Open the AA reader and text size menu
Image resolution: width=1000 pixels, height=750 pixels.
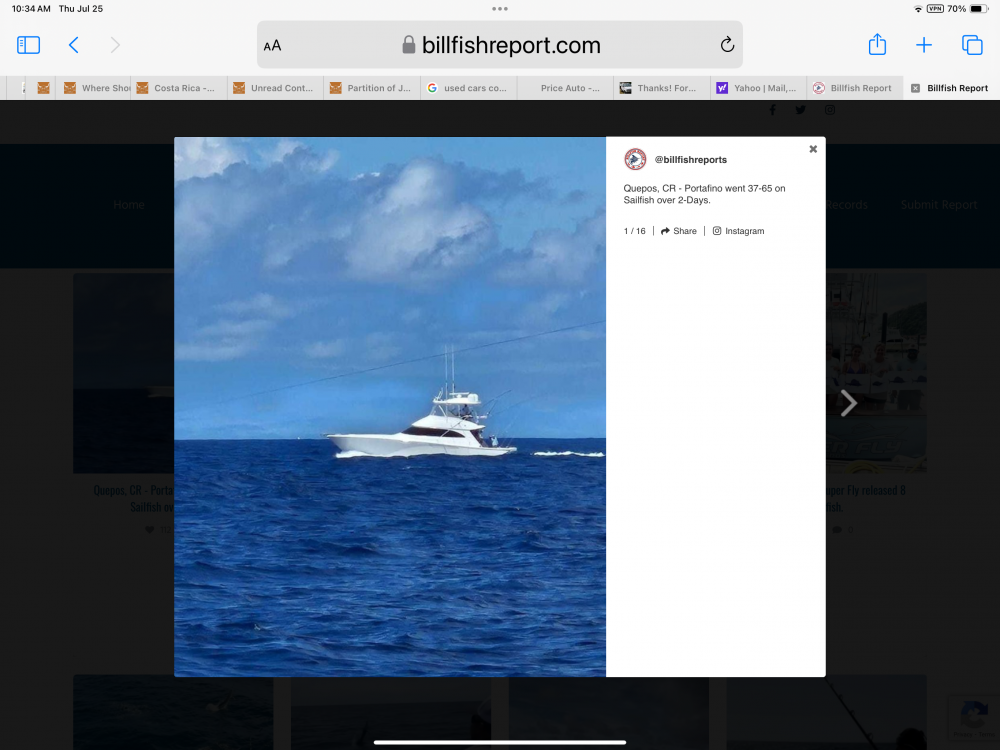(272, 46)
